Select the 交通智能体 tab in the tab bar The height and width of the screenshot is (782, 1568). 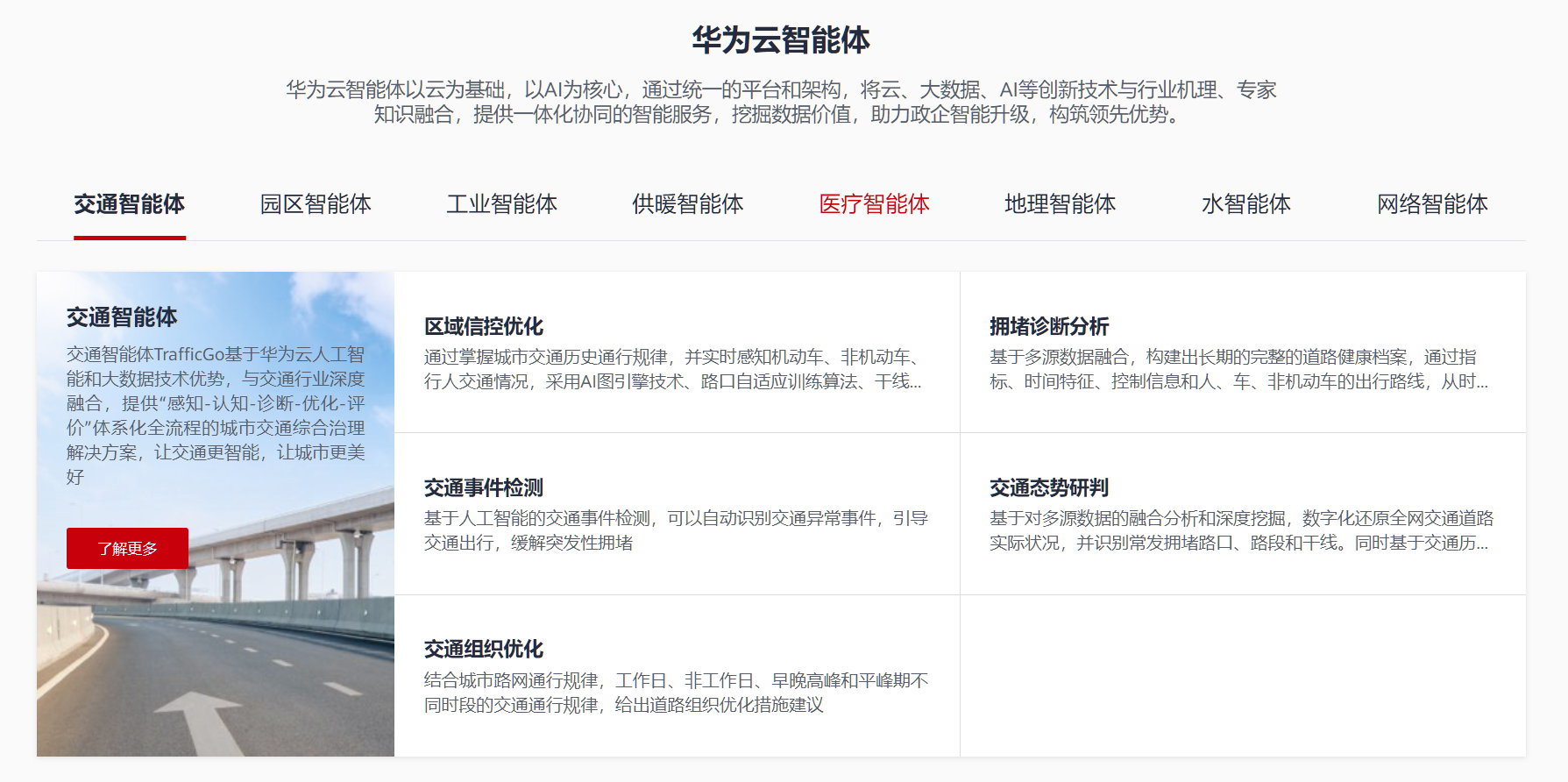tap(130, 204)
